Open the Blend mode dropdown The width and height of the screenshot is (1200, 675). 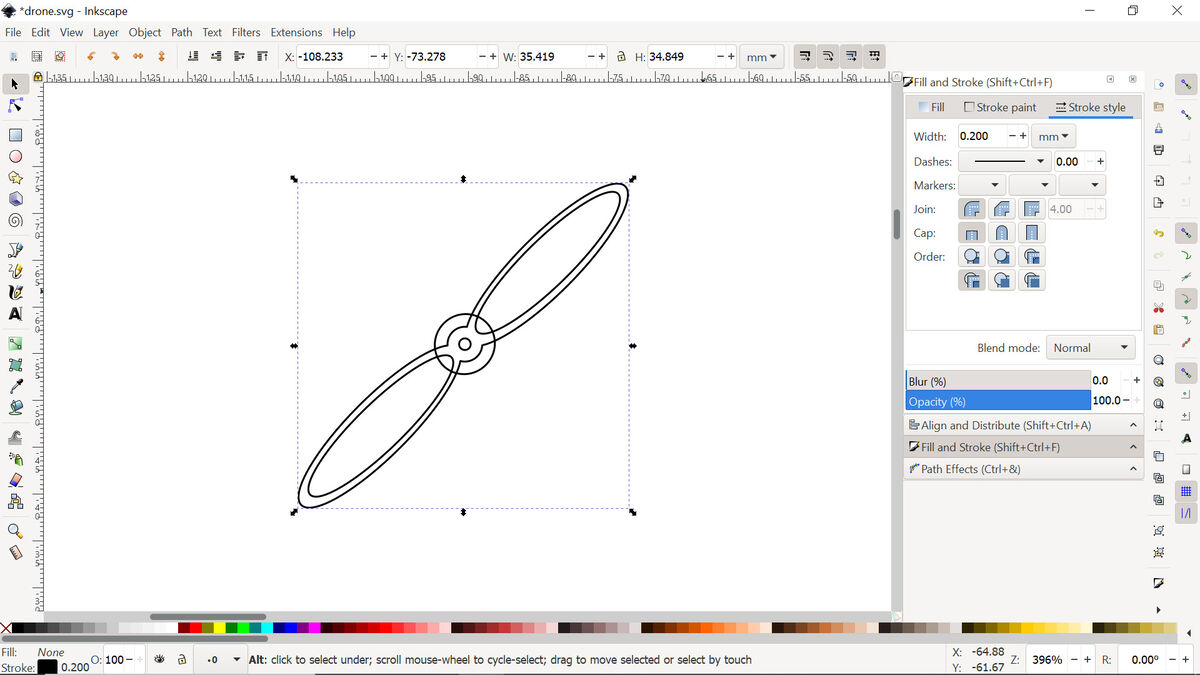[x=1090, y=348]
